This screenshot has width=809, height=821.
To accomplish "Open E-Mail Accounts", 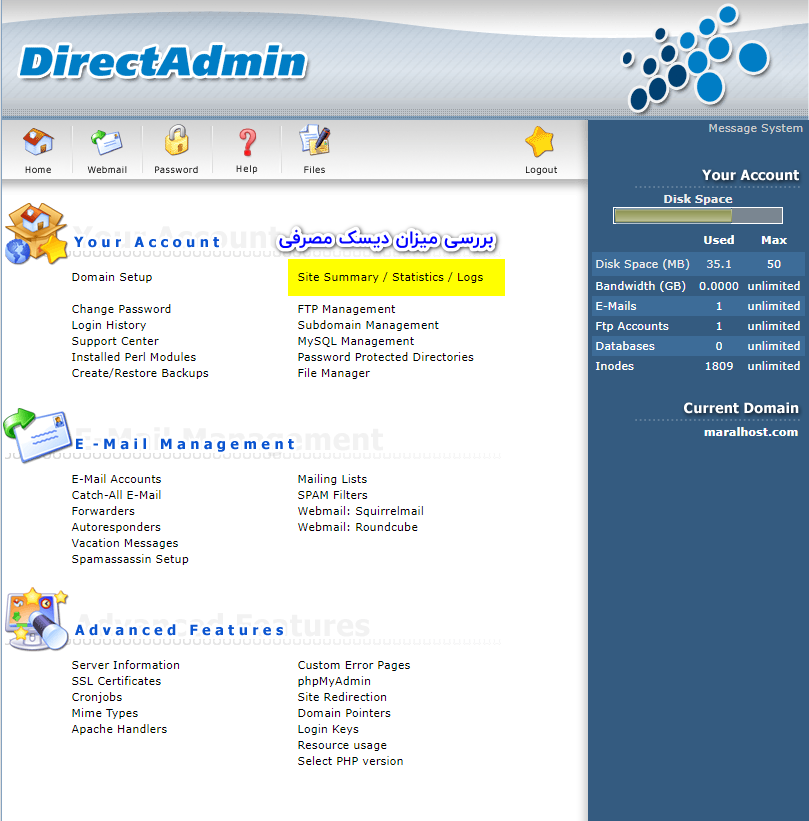I will point(117,479).
